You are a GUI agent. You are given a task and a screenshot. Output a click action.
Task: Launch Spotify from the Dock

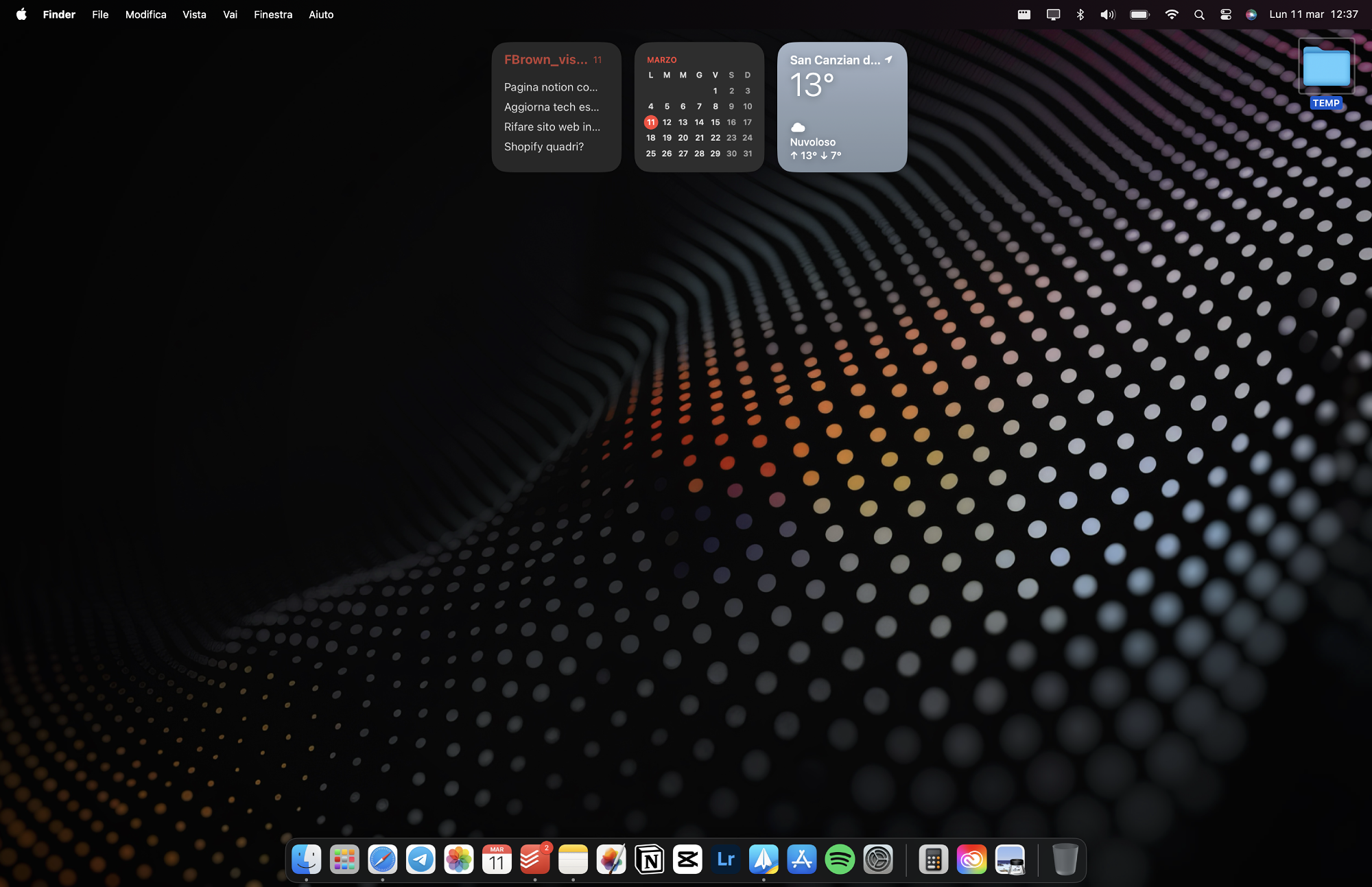[840, 859]
